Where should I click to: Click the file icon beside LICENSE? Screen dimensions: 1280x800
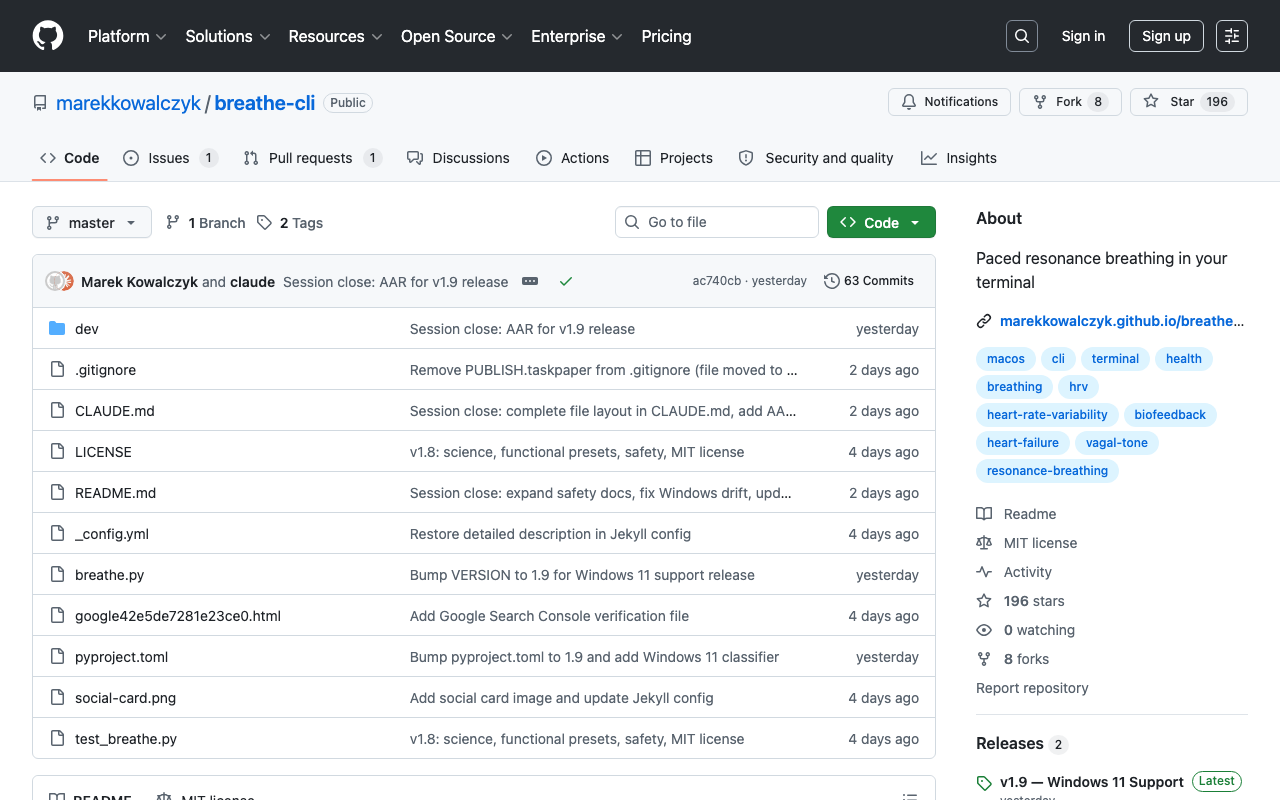[x=57, y=452]
